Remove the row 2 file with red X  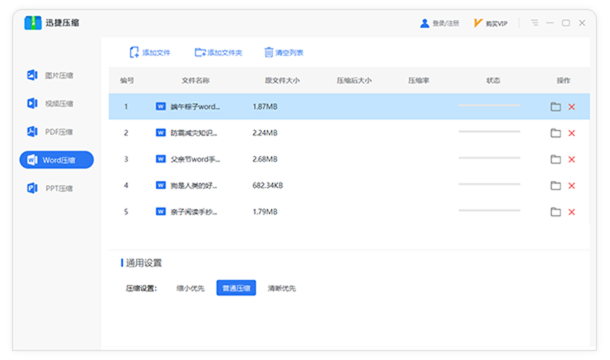pos(571,133)
